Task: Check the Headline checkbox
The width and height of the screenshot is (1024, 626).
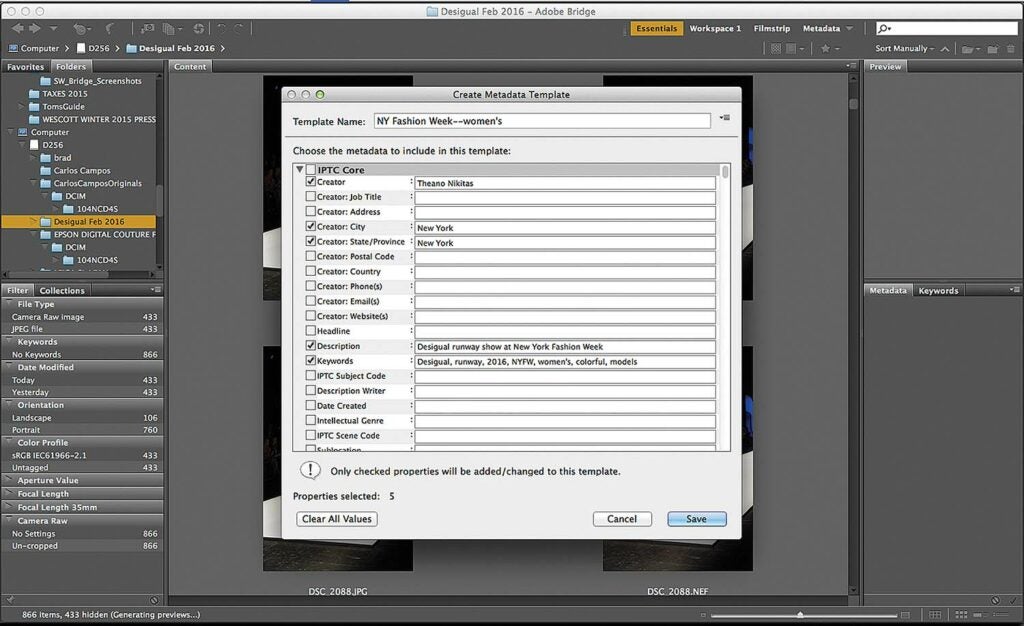Action: click(311, 331)
